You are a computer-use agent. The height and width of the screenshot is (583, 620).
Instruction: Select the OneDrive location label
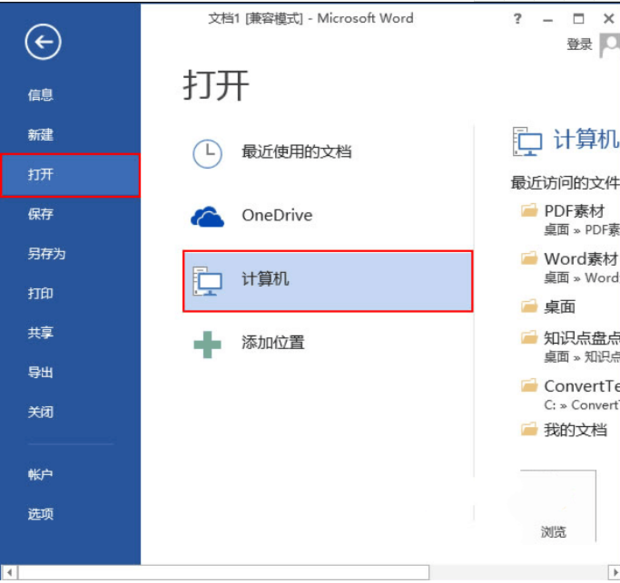coord(277,215)
